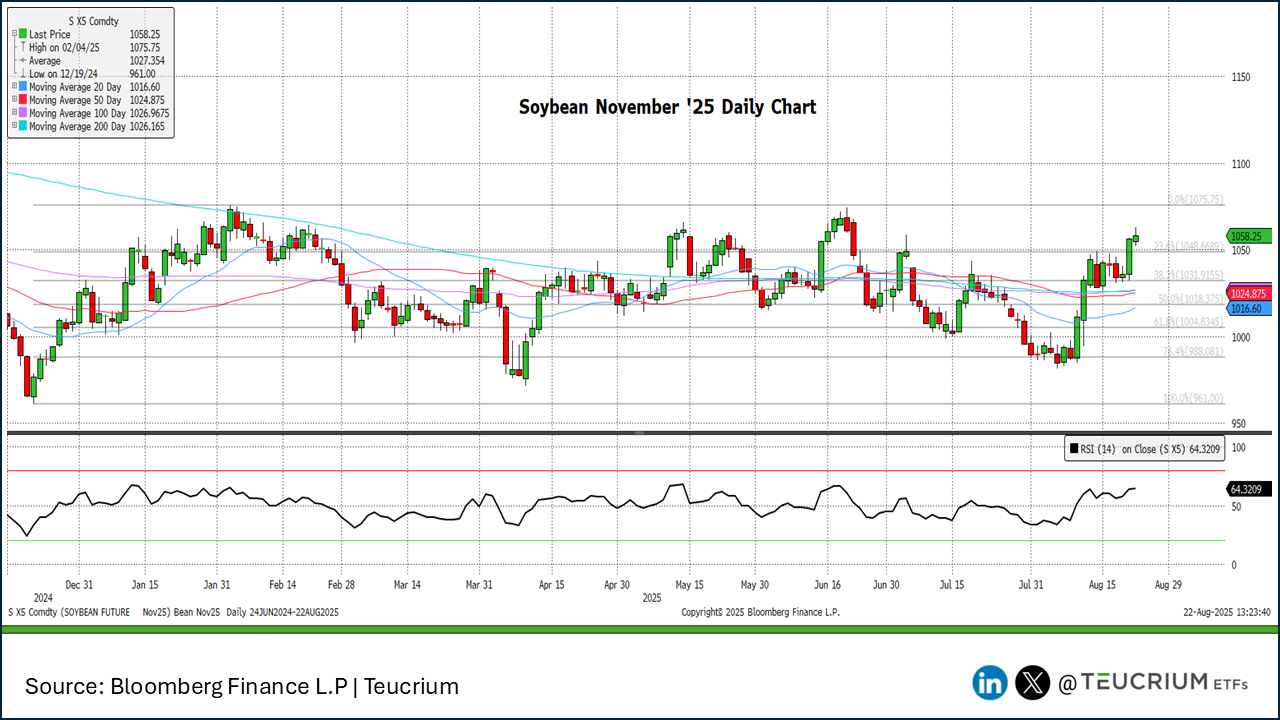Click the 'RSI (14) on Close (S X5) 64.3209' legend

point(1143,449)
